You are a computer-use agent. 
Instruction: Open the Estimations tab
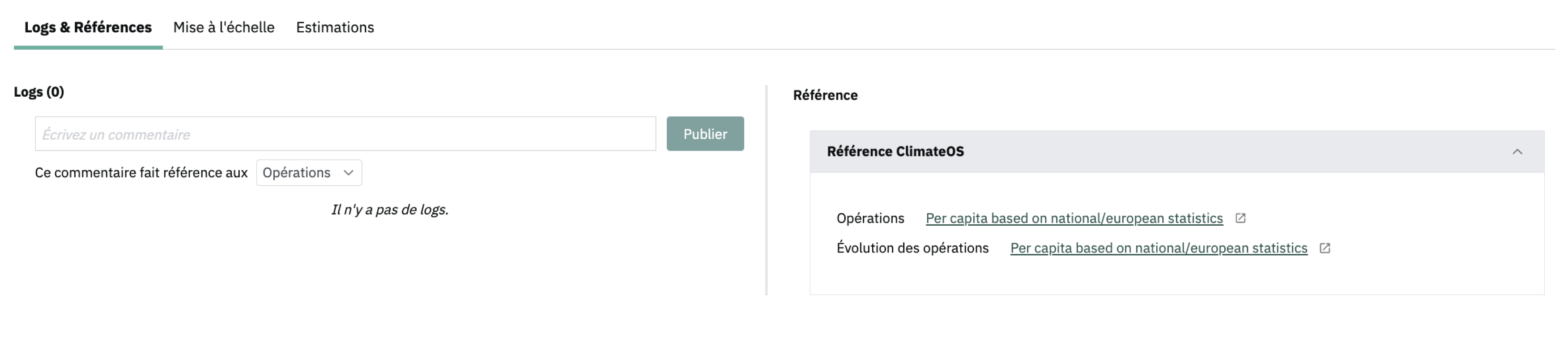coord(335,27)
